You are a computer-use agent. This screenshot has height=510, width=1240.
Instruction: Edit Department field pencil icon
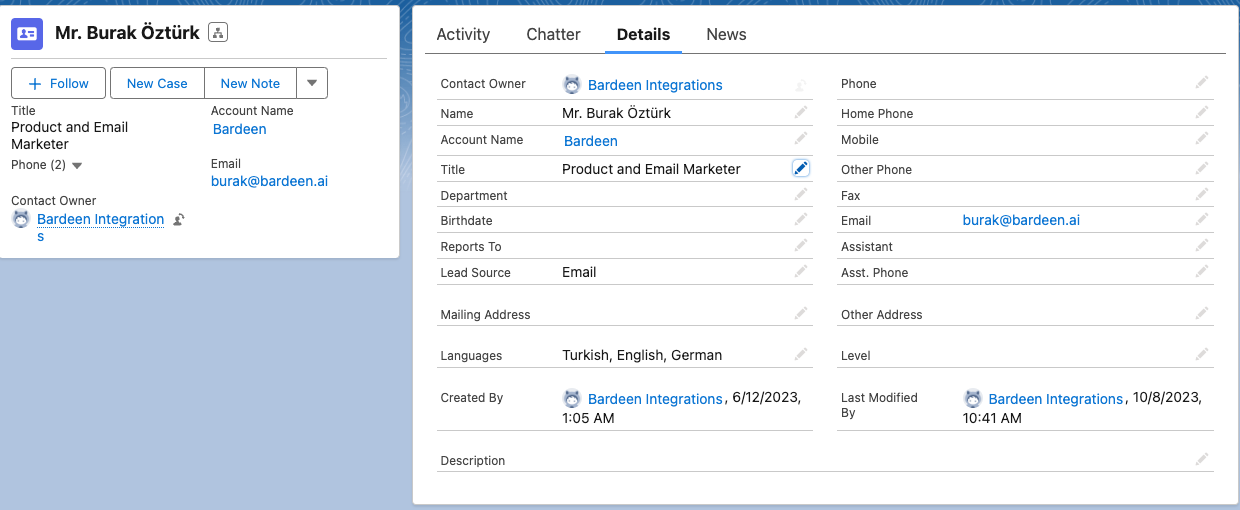(801, 194)
